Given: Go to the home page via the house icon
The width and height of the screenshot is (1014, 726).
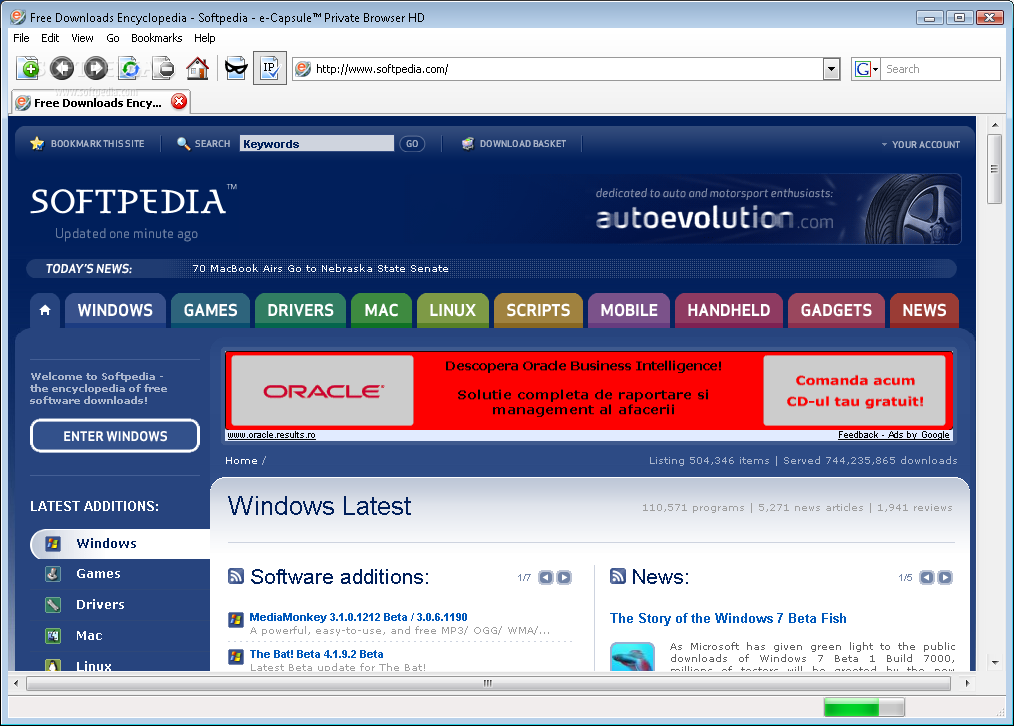Looking at the screenshot, I should pyautogui.click(x=197, y=68).
